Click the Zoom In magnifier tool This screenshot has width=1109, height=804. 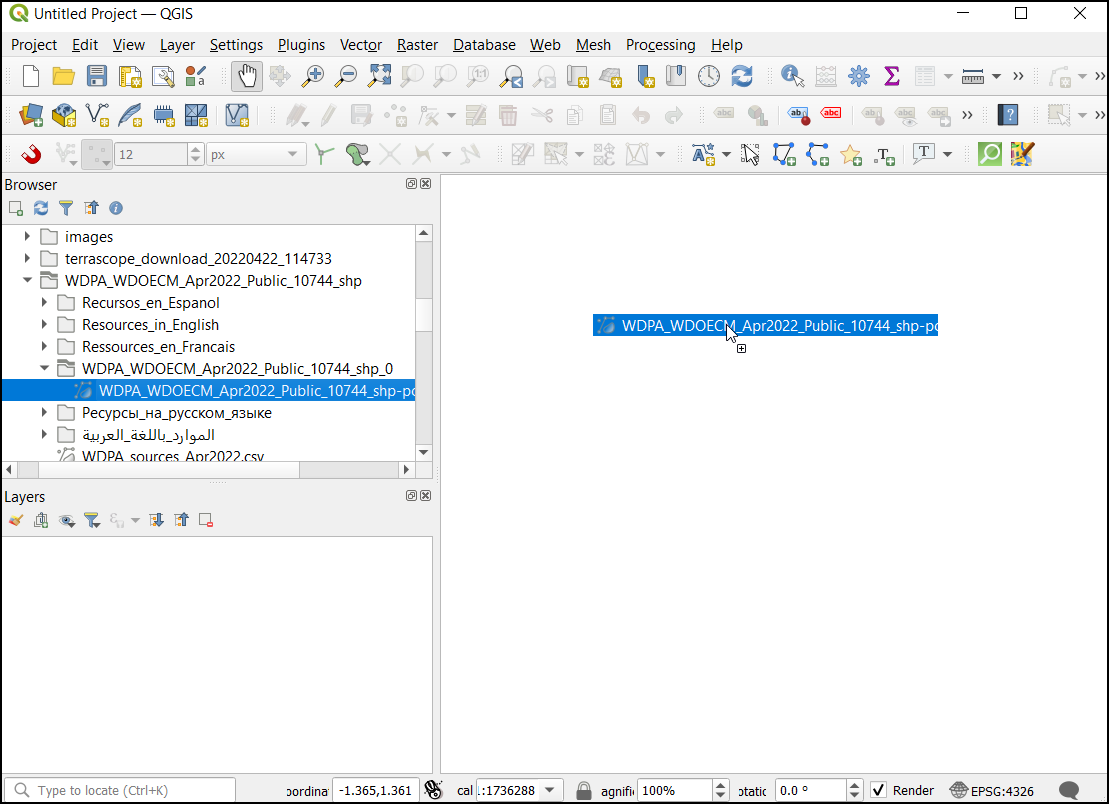click(313, 76)
